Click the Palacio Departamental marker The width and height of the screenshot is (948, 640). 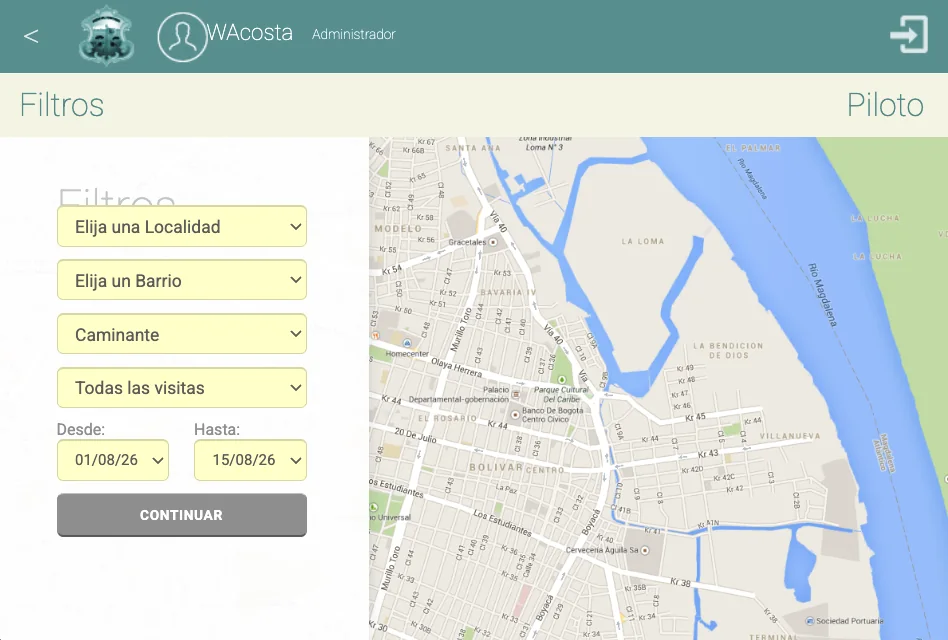tap(516, 393)
